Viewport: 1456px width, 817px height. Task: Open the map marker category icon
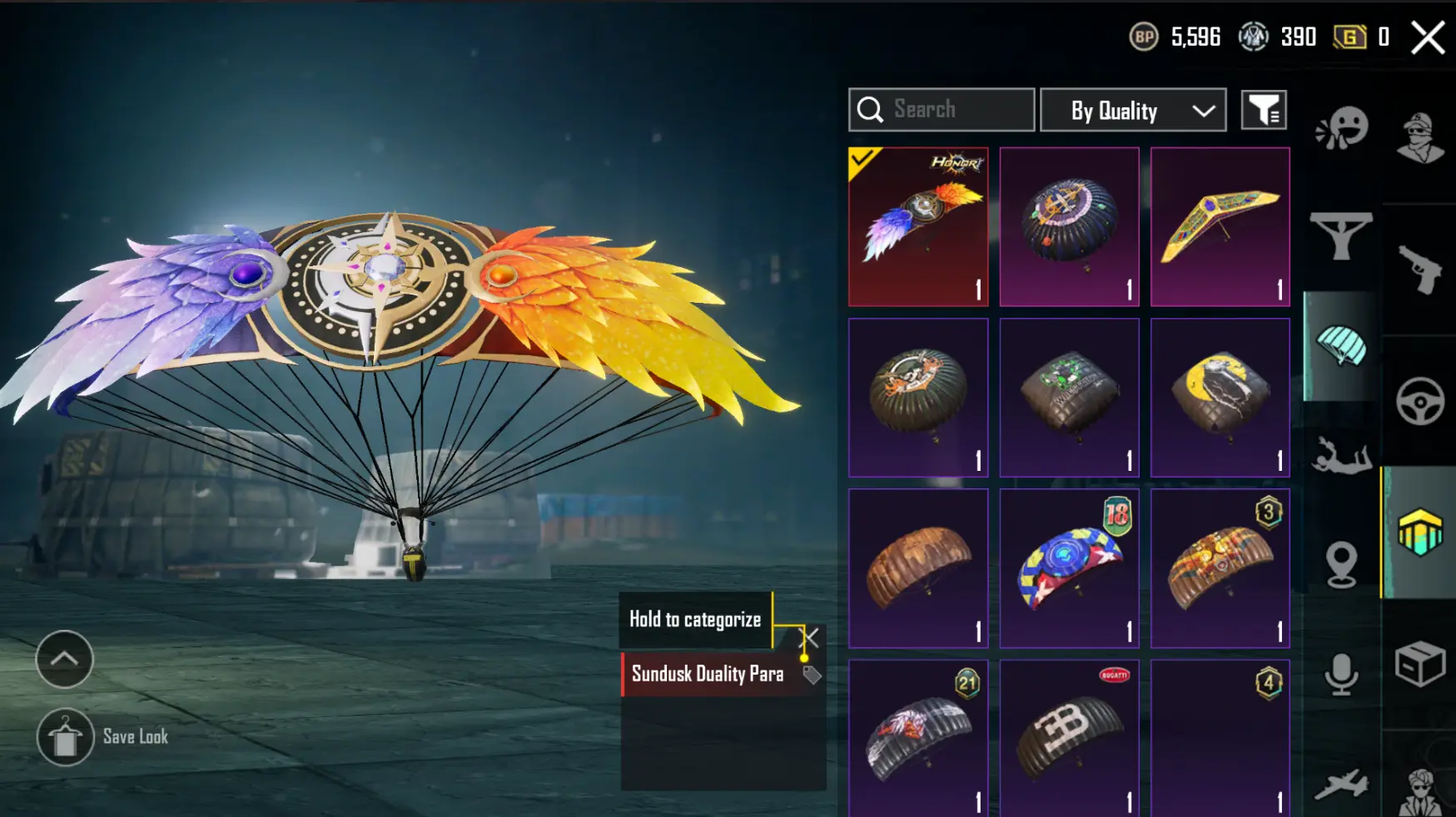pyautogui.click(x=1341, y=565)
